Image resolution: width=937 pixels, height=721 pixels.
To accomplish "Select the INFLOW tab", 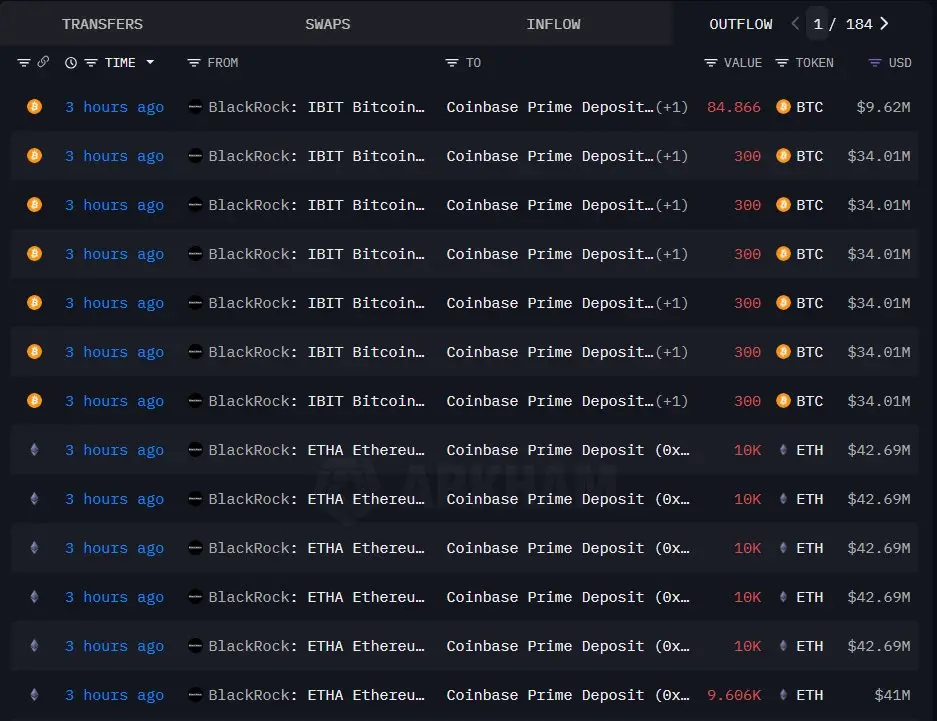I will (553, 24).
